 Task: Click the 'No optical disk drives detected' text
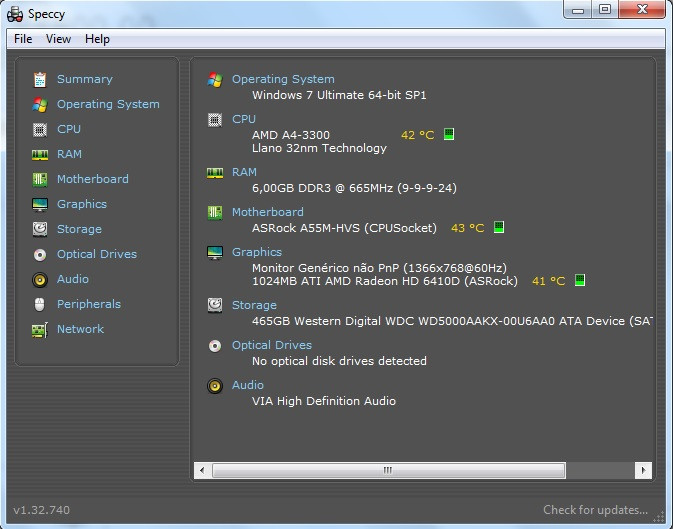tap(339, 361)
